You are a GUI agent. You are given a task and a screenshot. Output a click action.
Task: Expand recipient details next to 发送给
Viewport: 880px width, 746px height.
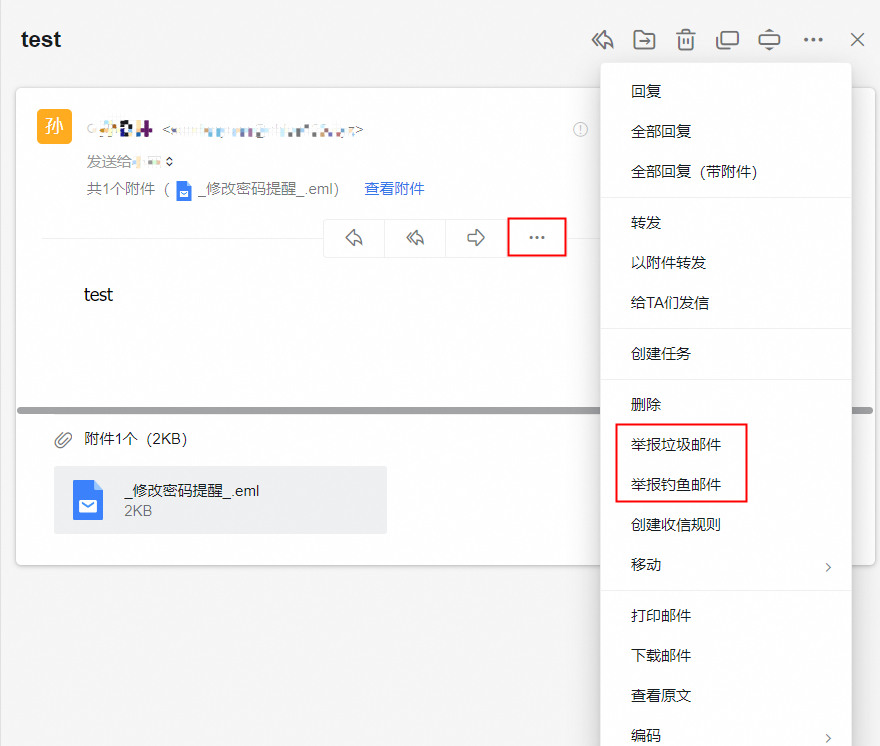coord(169,162)
